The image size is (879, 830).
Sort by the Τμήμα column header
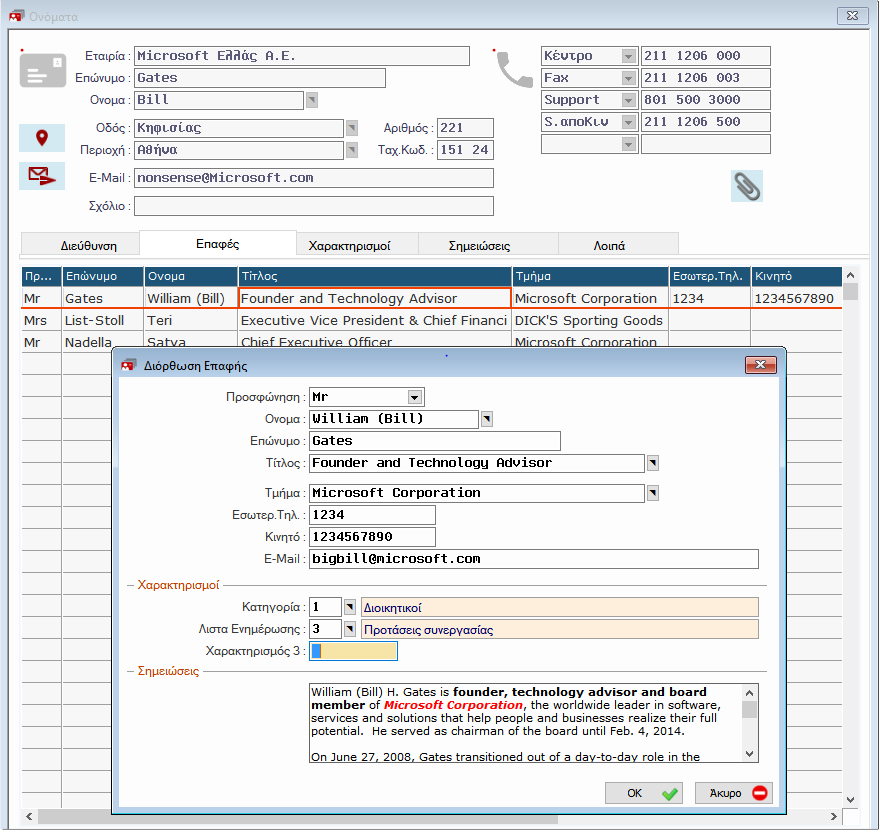590,276
